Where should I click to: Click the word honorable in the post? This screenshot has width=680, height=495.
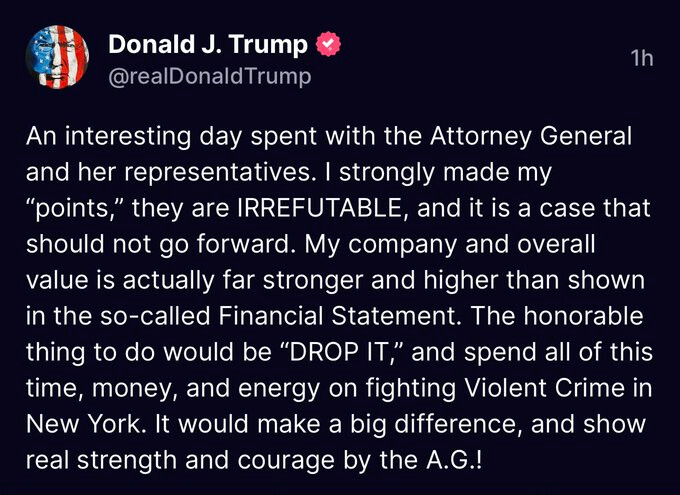tap(584, 316)
